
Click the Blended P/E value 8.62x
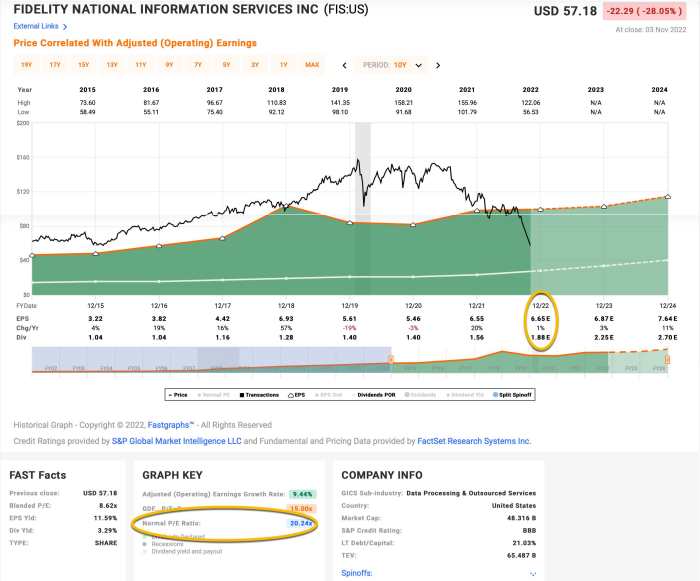[108, 506]
